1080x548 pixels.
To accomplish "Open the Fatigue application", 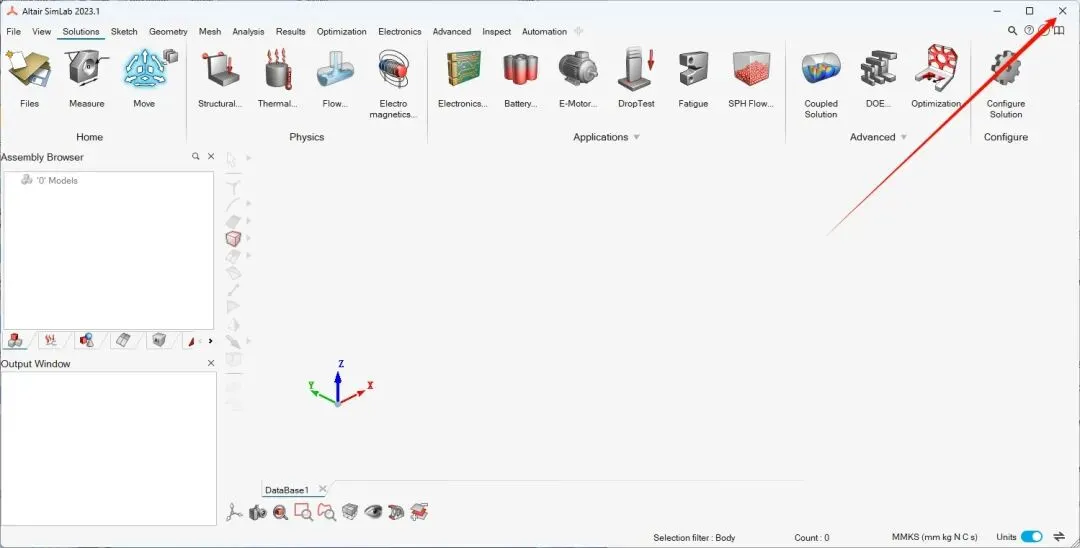I will pos(693,78).
